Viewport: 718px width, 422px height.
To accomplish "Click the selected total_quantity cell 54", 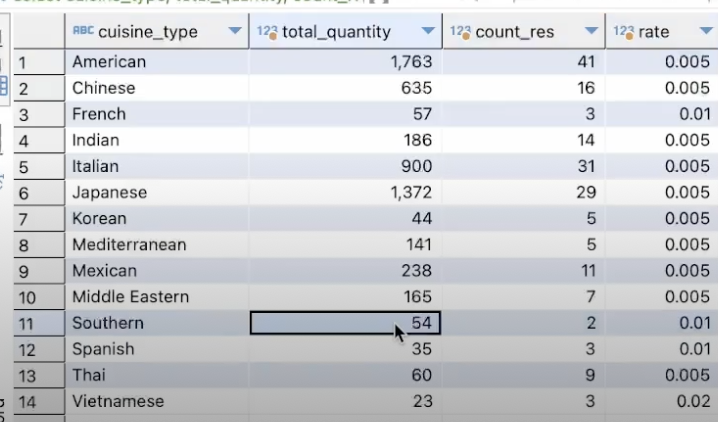I will click(346, 323).
